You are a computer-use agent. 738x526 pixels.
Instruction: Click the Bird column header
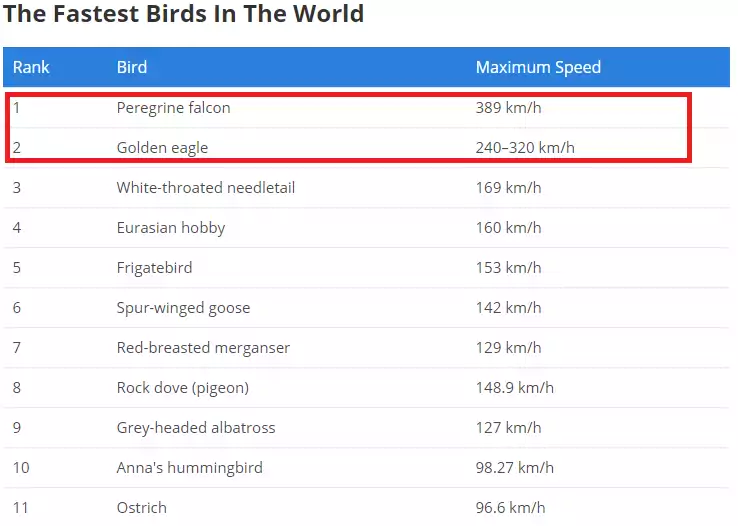coord(132,67)
